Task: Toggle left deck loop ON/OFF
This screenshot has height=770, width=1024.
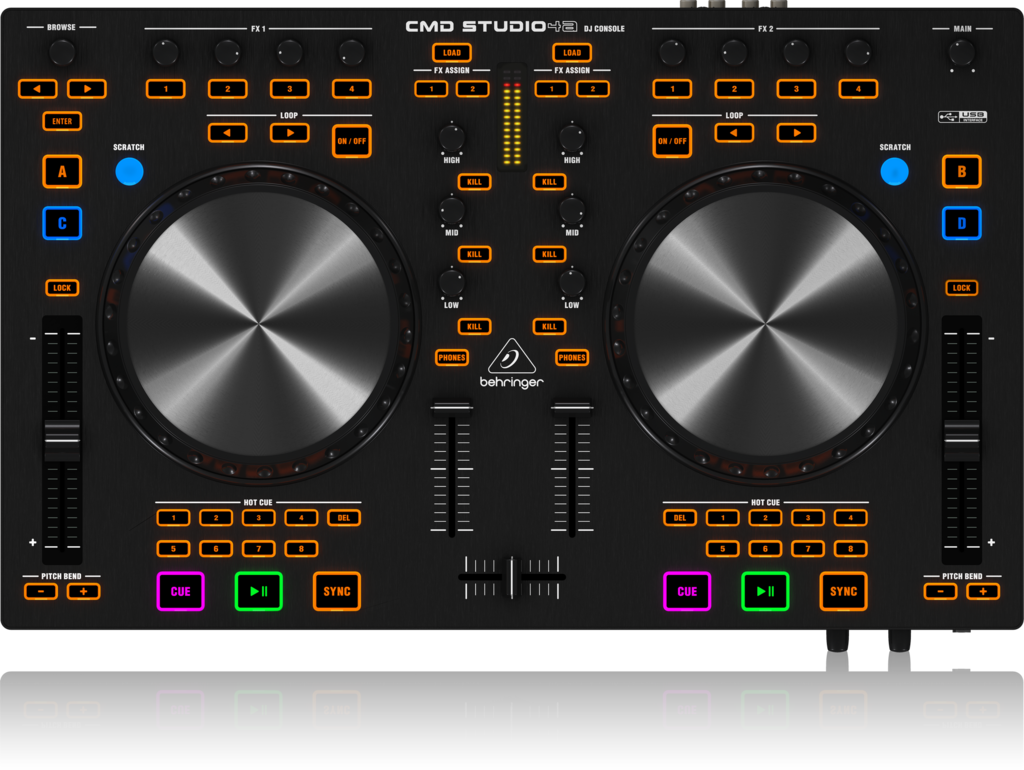Action: 351,141
